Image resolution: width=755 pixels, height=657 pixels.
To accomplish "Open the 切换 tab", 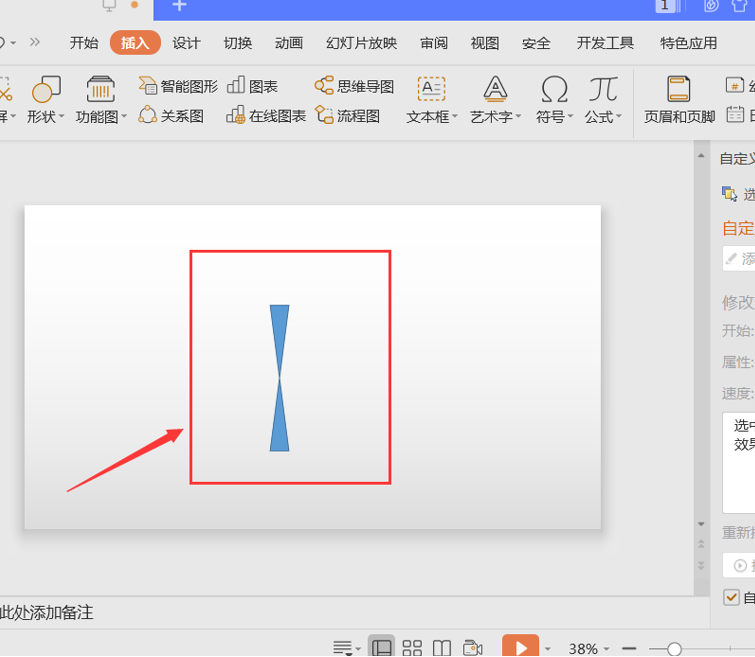I will point(238,43).
